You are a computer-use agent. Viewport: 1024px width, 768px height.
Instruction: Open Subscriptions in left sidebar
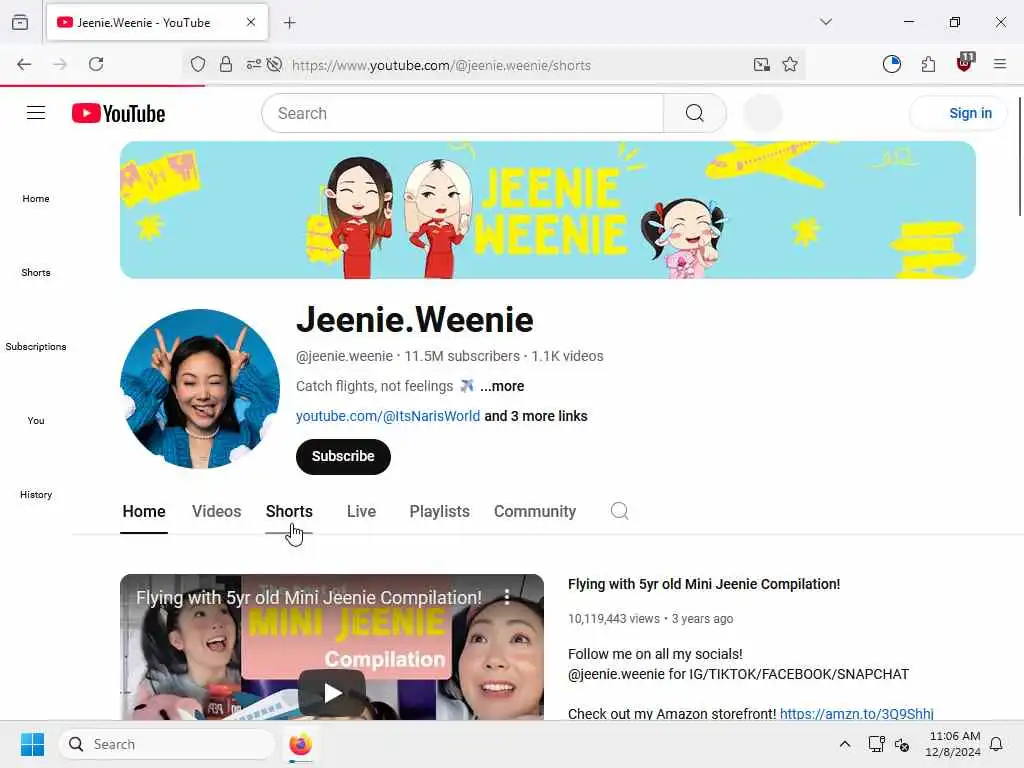pos(36,346)
